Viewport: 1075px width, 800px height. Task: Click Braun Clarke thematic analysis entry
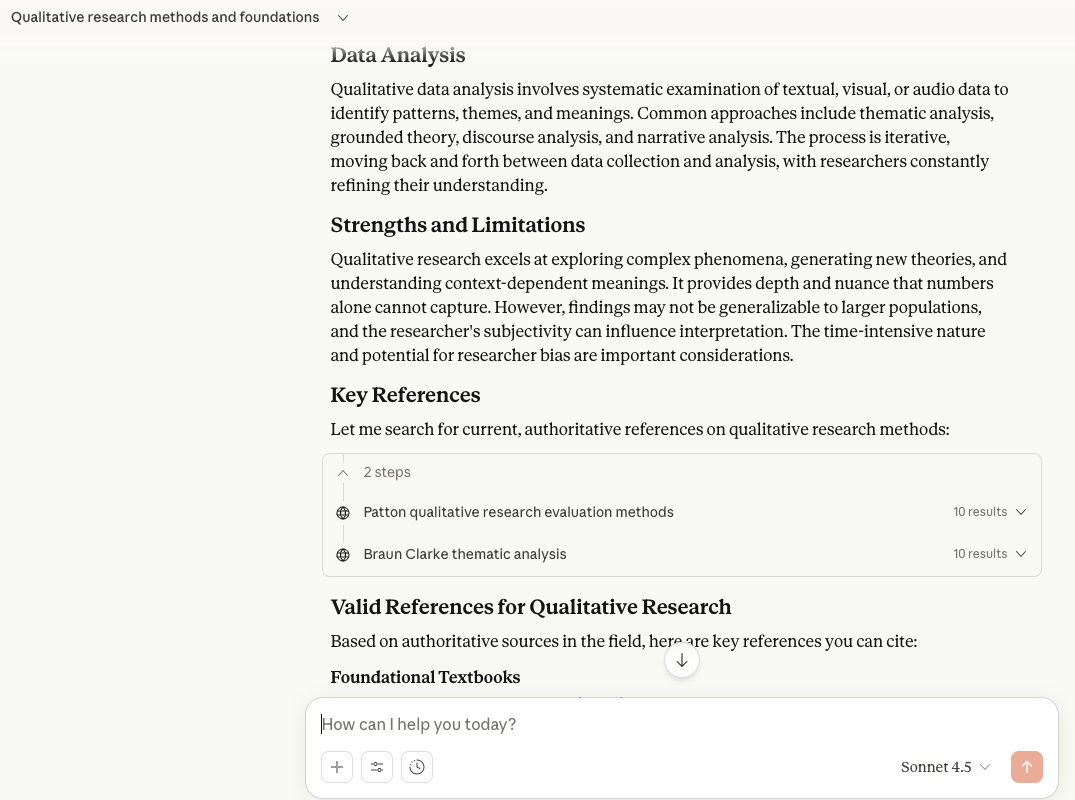[x=465, y=554]
